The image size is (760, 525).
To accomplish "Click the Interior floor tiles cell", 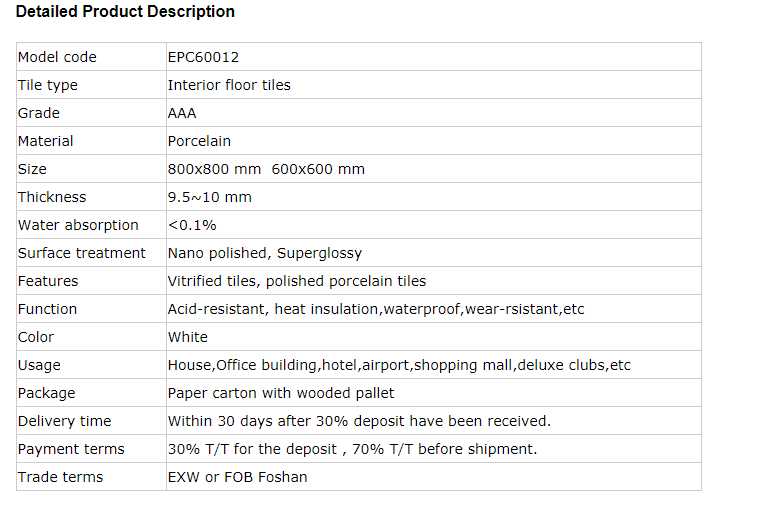I will [x=229, y=85].
